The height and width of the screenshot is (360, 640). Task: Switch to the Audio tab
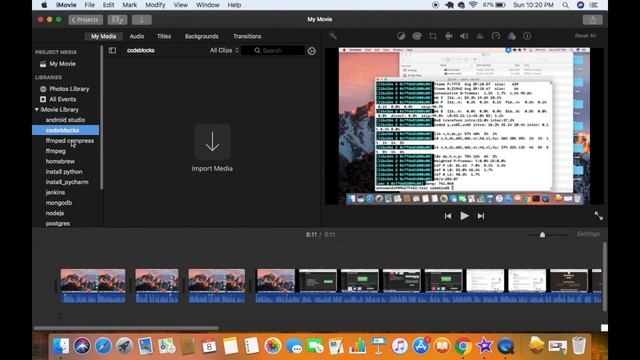137,36
